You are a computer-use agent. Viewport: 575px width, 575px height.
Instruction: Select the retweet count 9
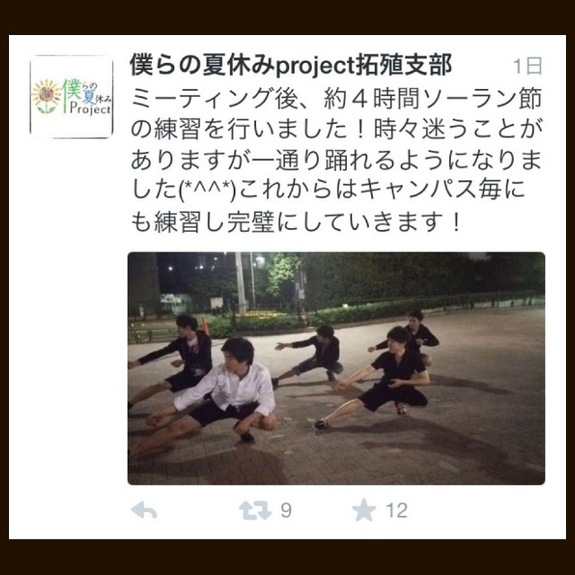[x=286, y=510]
